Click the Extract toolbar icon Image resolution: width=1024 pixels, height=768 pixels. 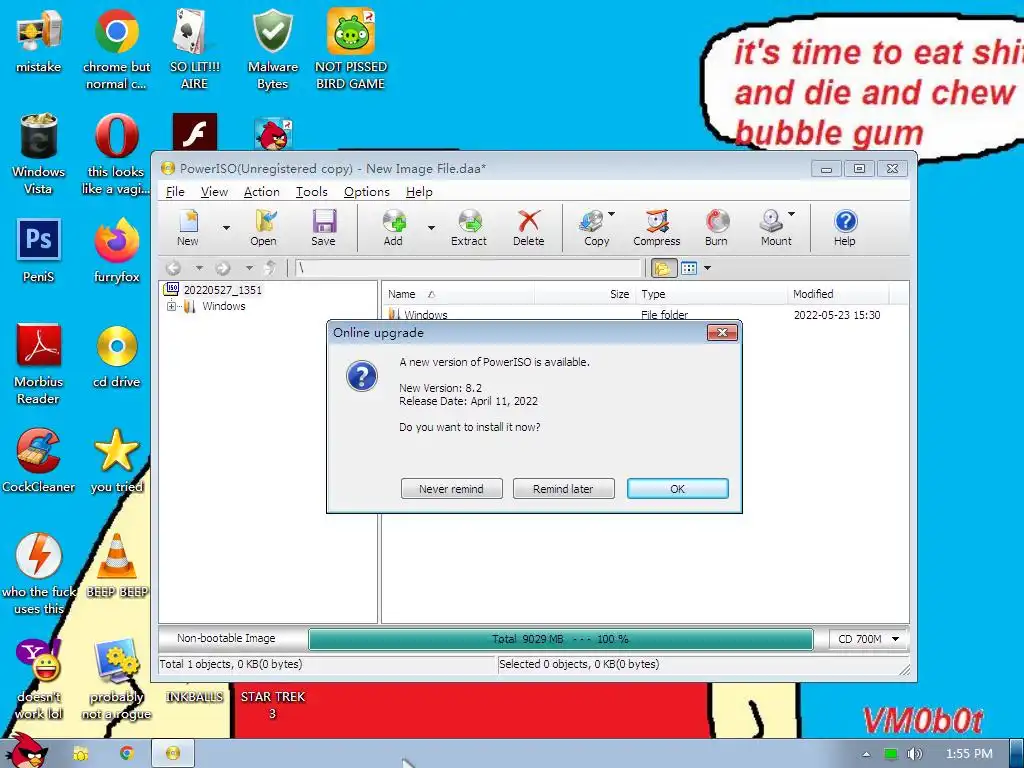tap(469, 227)
